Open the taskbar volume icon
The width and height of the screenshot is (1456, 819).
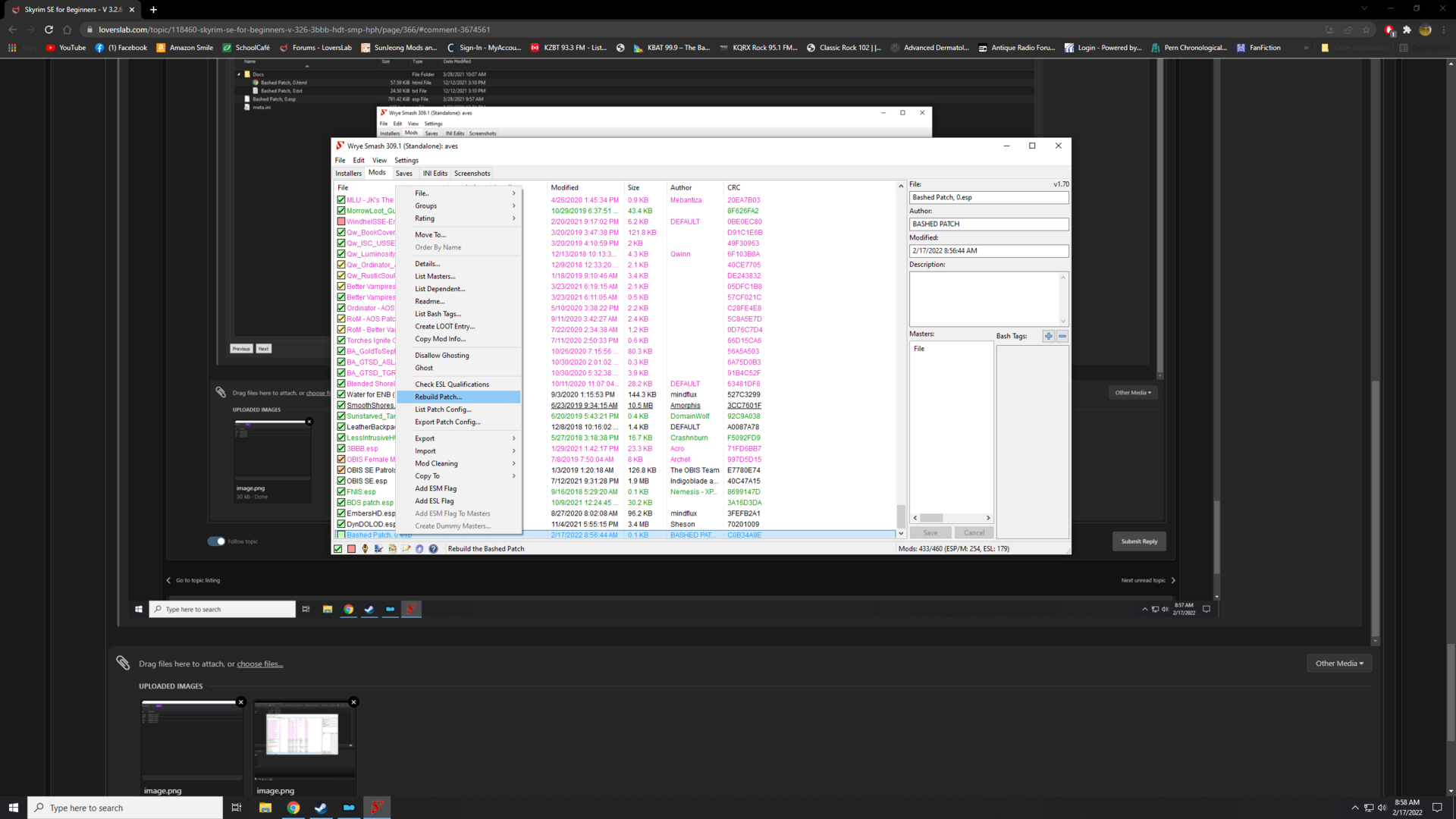tap(1382, 808)
